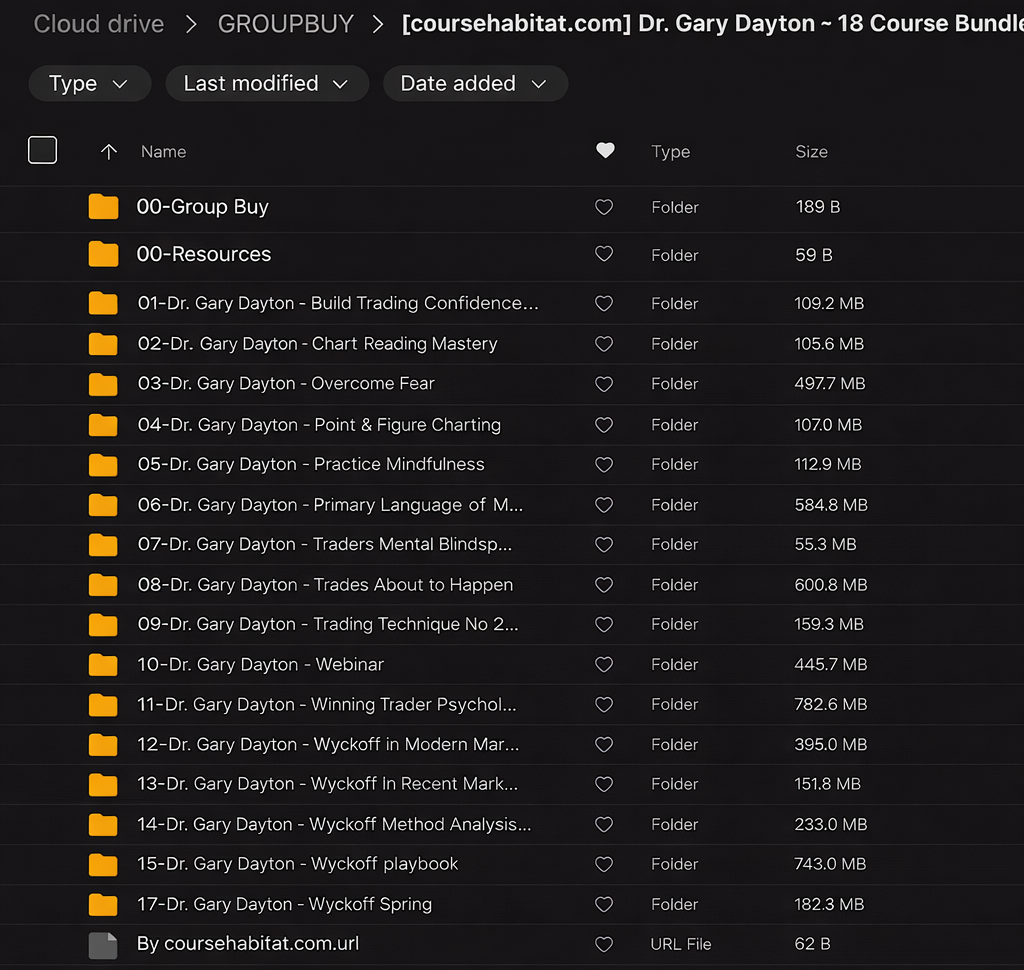
Task: Open the Last modified filter dropdown
Action: (266, 84)
